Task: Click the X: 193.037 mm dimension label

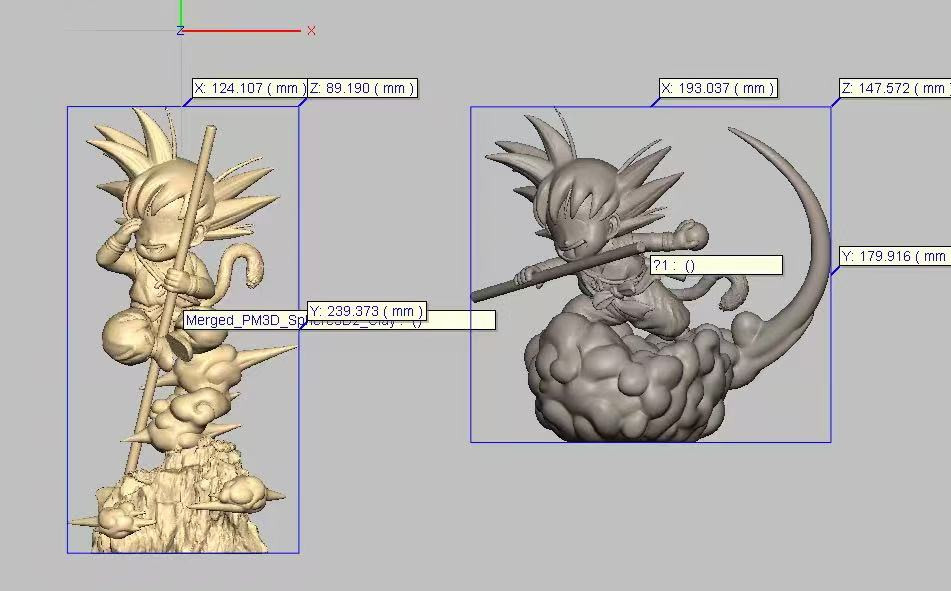Action: pyautogui.click(x=717, y=88)
